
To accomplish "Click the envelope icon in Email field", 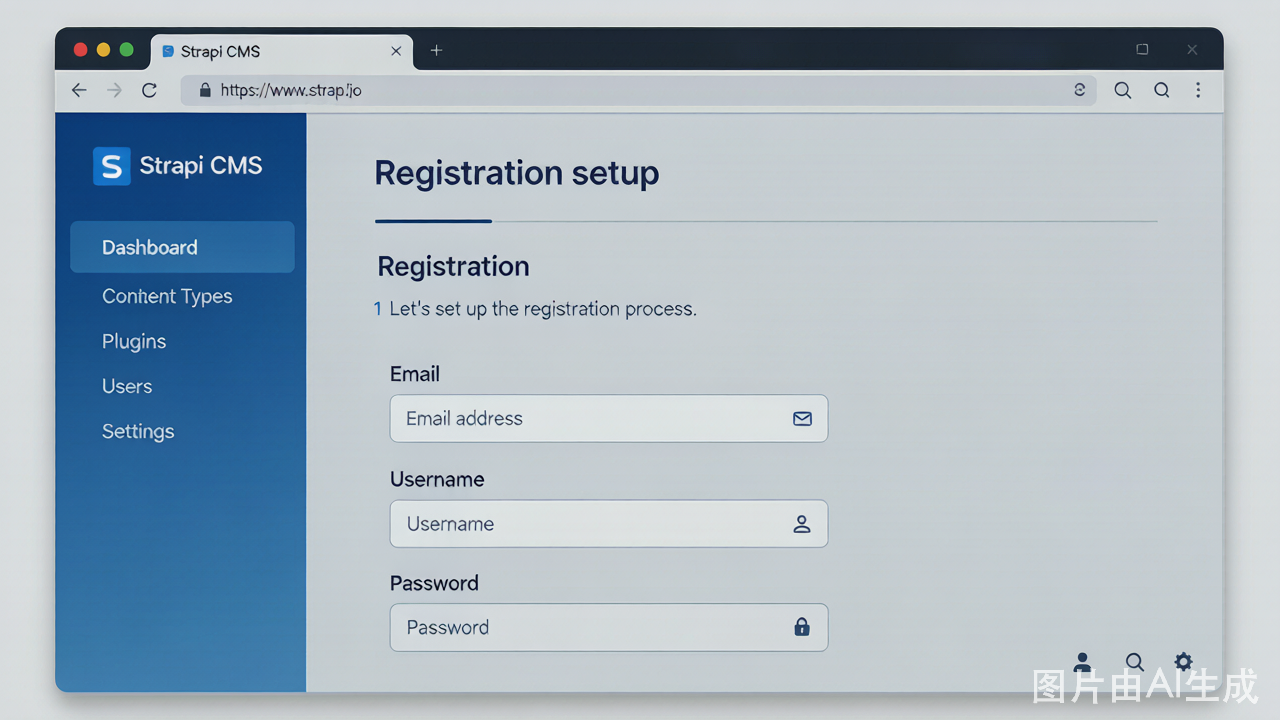I will pyautogui.click(x=802, y=419).
